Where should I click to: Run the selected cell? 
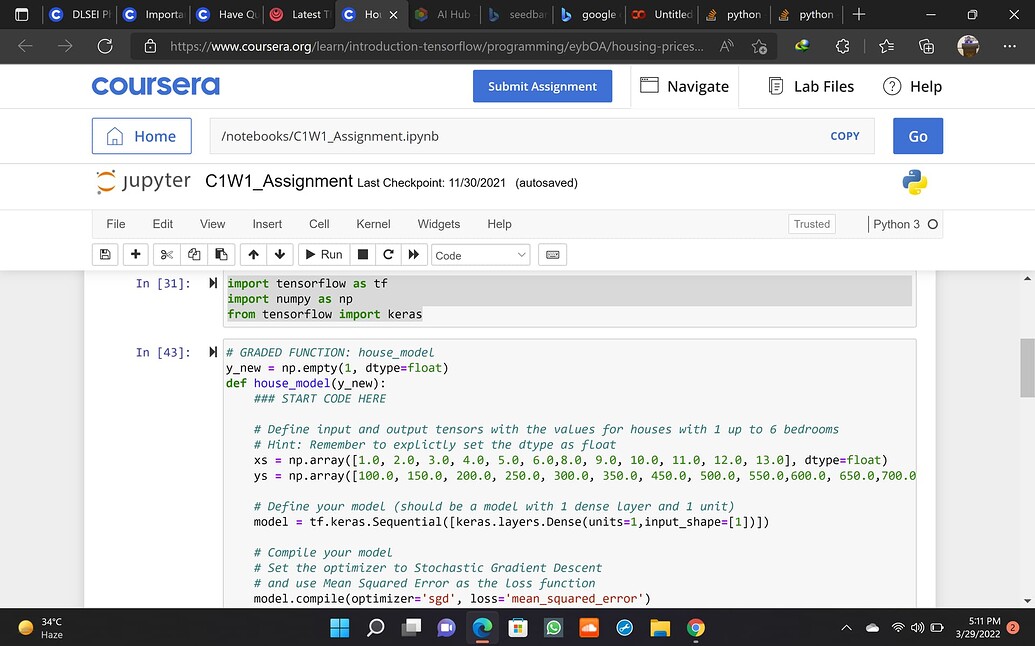323,255
